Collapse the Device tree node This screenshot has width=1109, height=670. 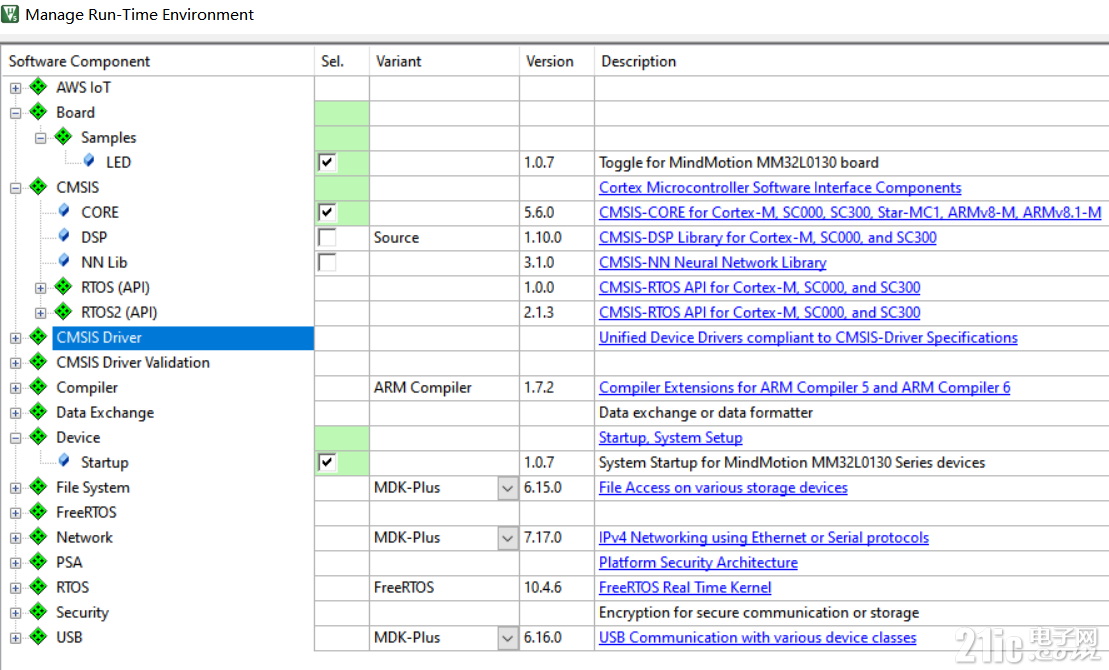click(16, 438)
